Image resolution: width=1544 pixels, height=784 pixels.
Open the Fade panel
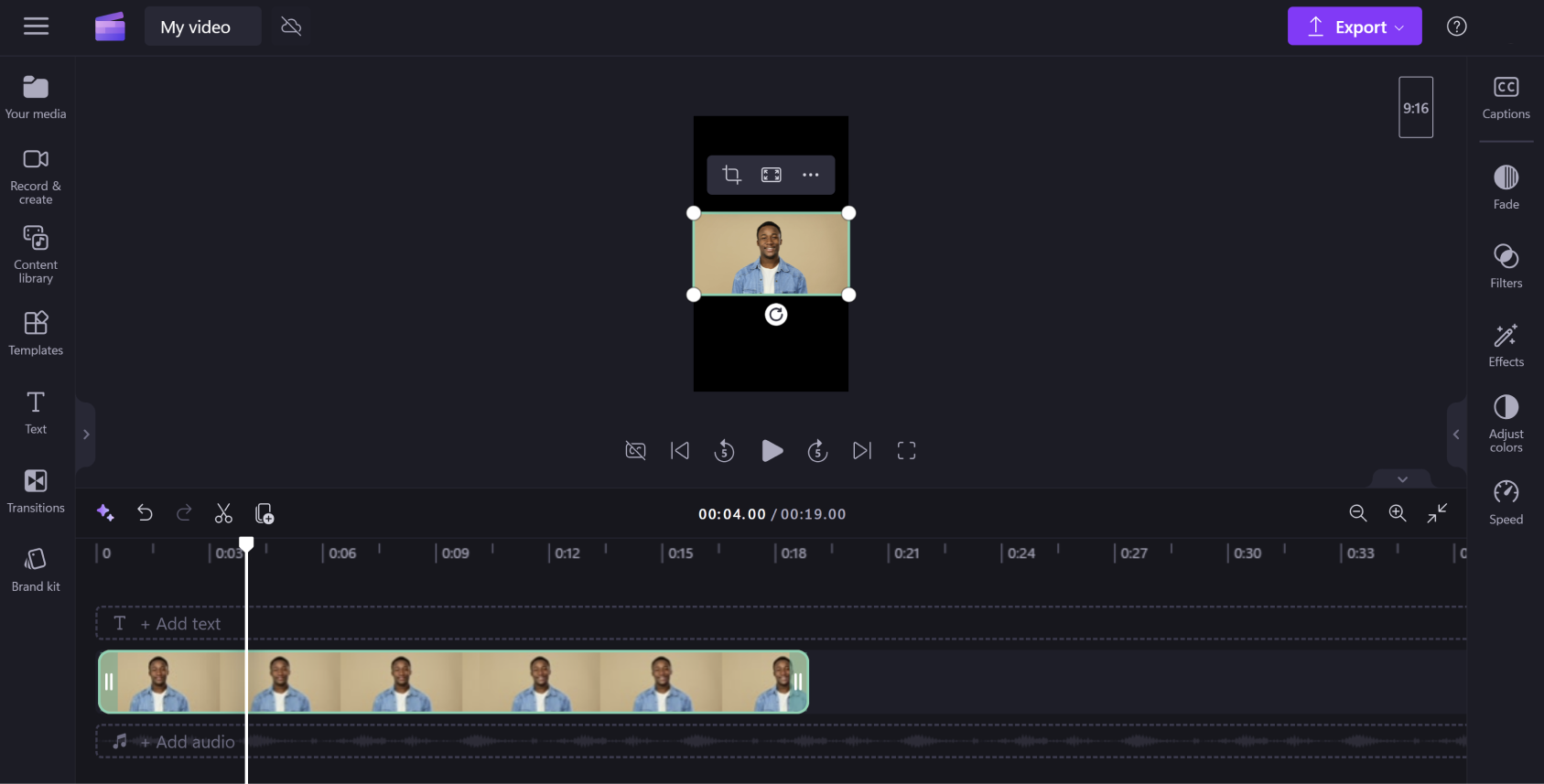tap(1506, 188)
